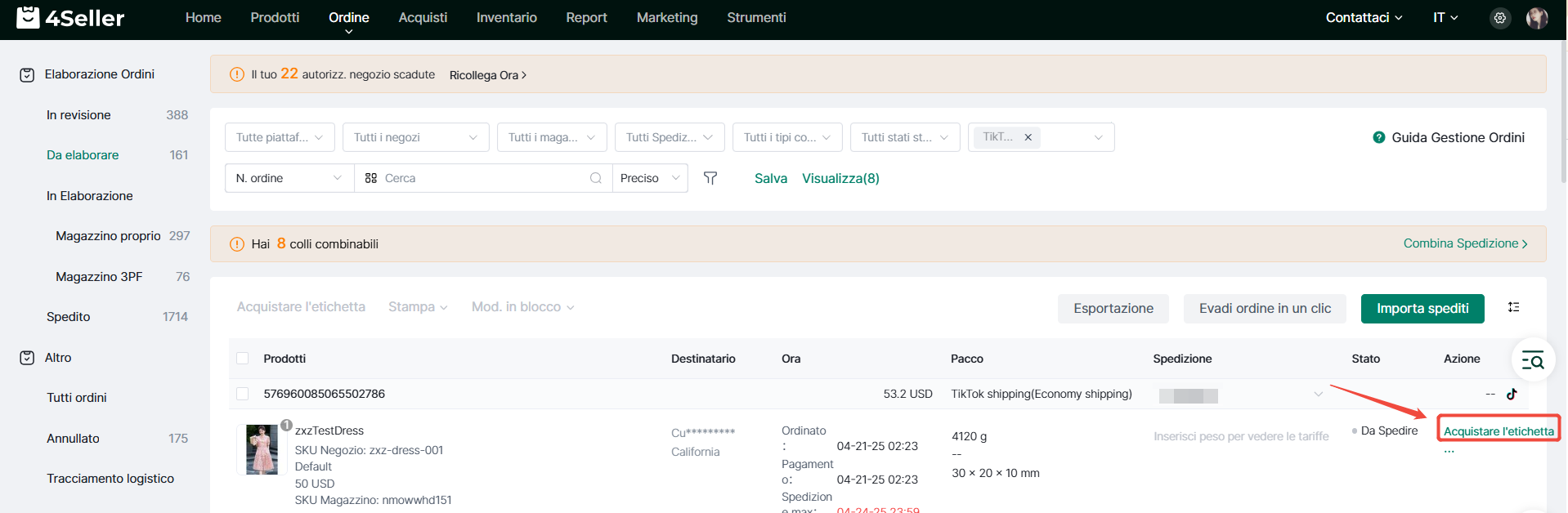1568x513 pixels.
Task: Click the Guida Gestione Ordini help icon
Action: pos(1378,137)
